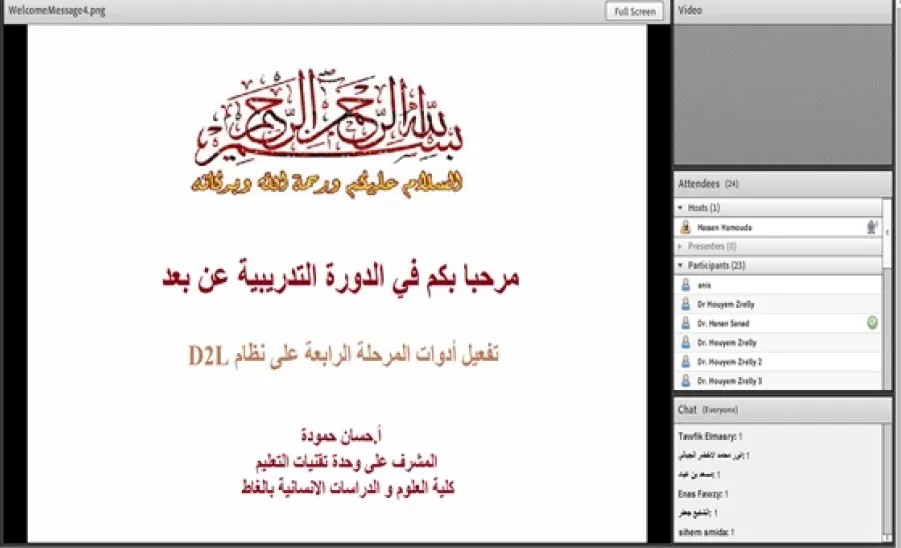Collapse the Participants (23) group

(680, 265)
